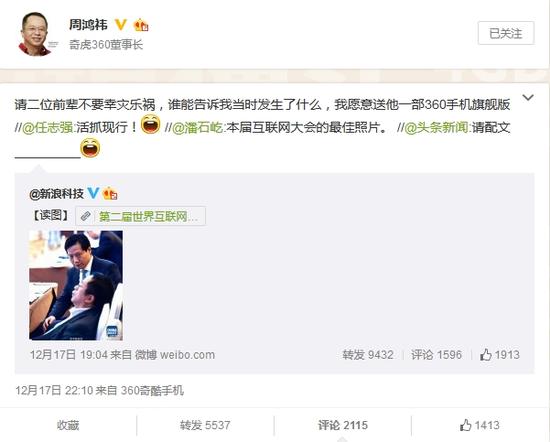Like the post using bottom thumbs-up
This screenshot has width=550, height=442.
[479, 425]
